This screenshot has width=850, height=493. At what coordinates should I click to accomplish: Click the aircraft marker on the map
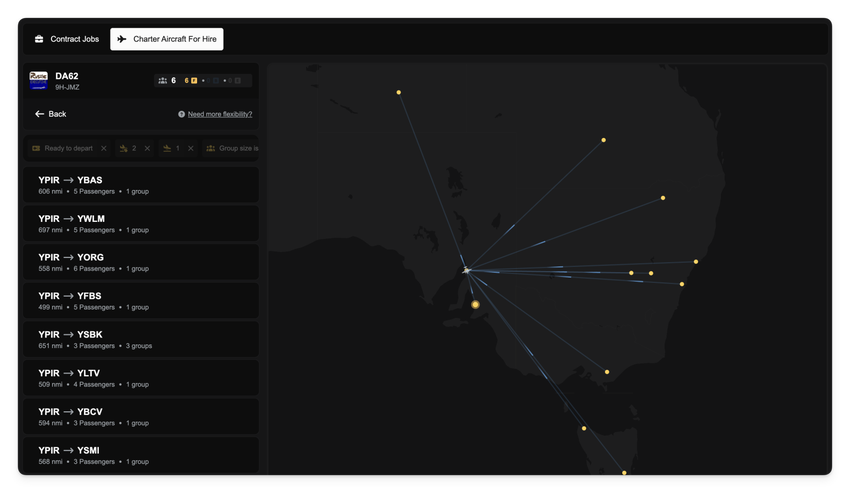[466, 270]
